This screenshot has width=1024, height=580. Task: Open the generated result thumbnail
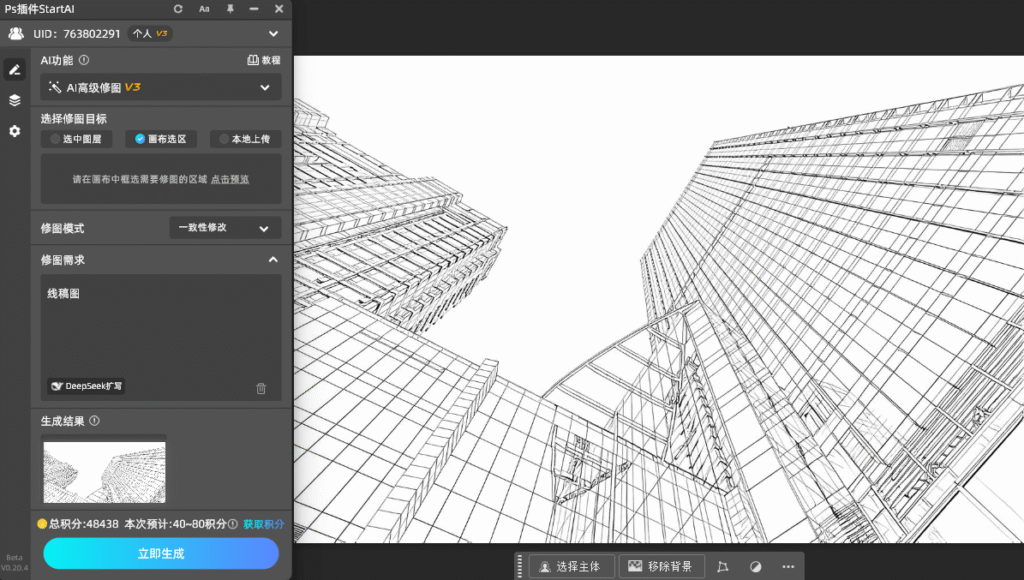click(105, 472)
